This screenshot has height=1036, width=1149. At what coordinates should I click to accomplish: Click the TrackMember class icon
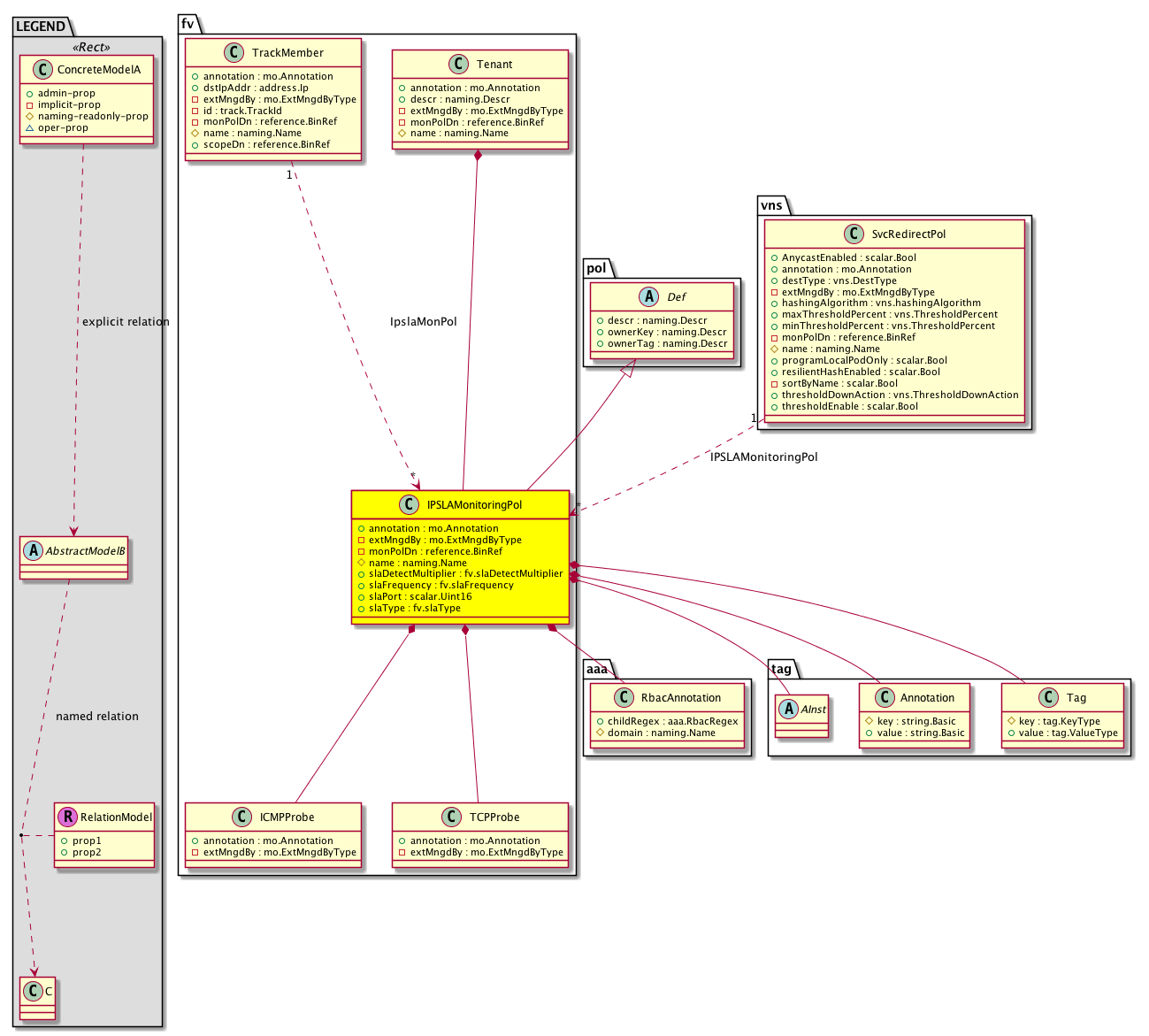point(234,52)
